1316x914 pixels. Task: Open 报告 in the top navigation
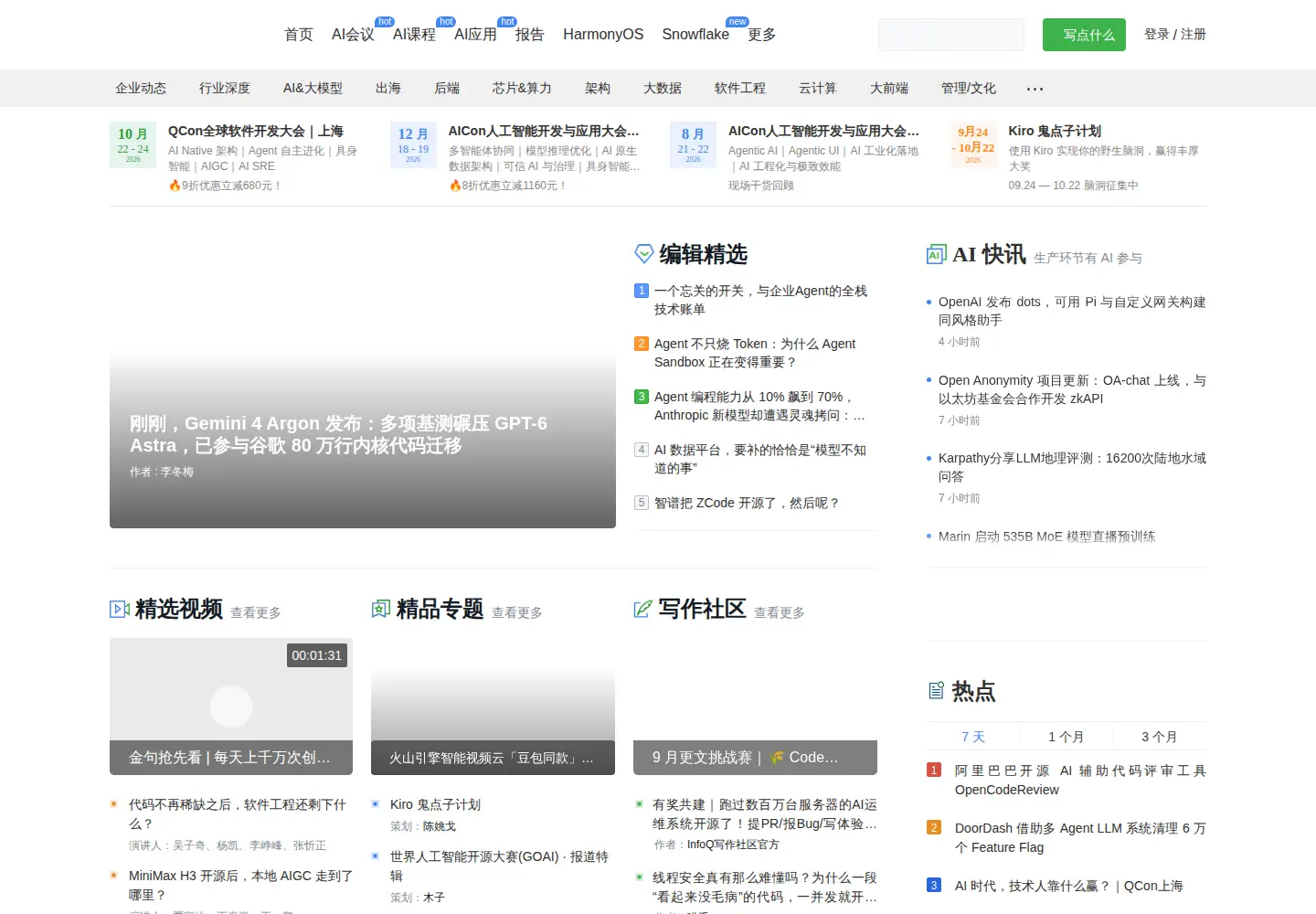click(x=530, y=35)
